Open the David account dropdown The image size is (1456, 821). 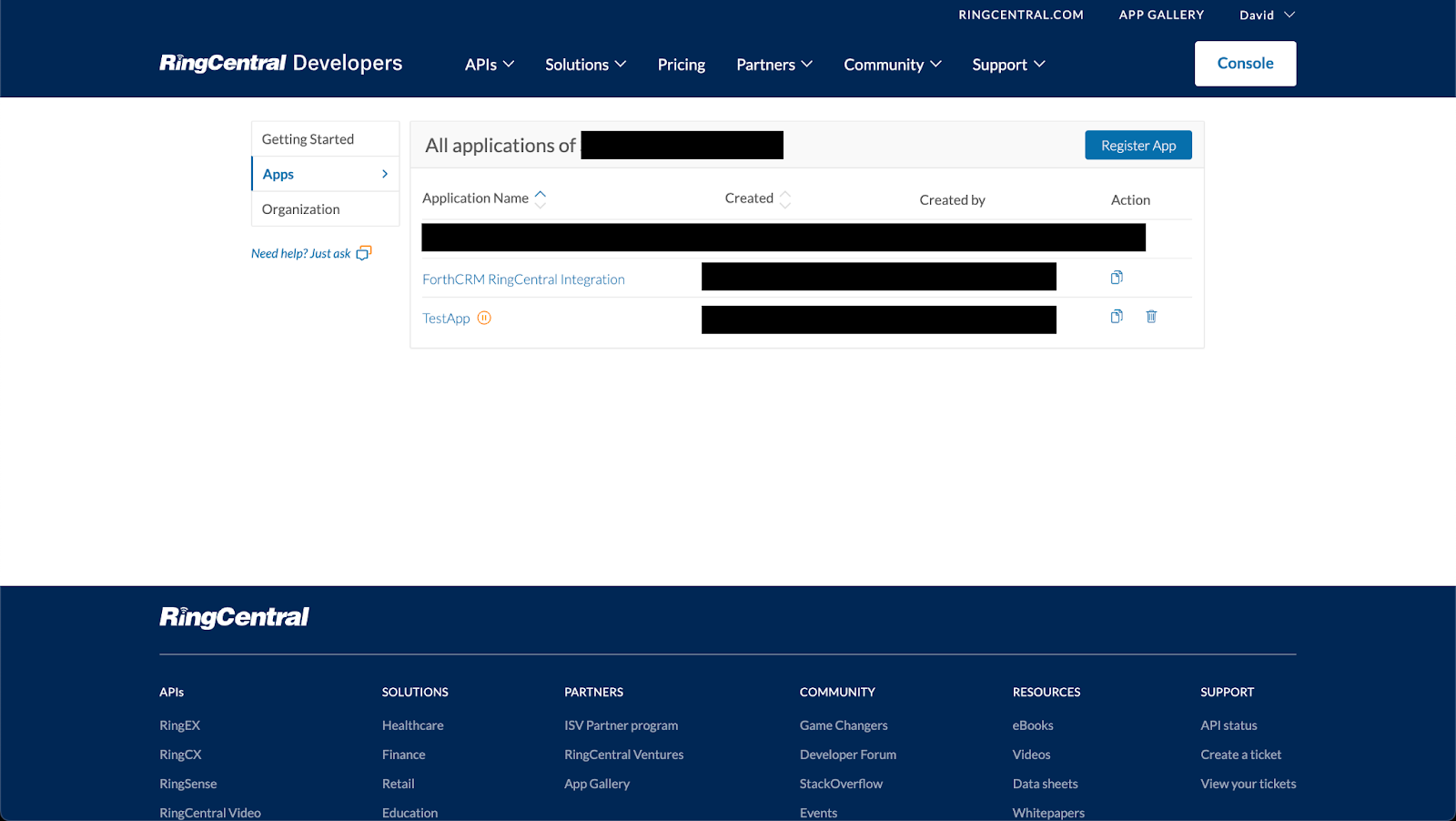pyautogui.click(x=1265, y=15)
